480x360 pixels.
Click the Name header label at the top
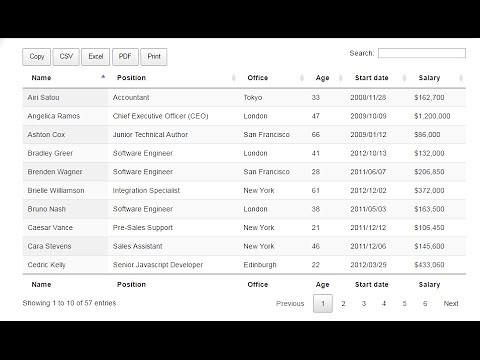(41, 78)
